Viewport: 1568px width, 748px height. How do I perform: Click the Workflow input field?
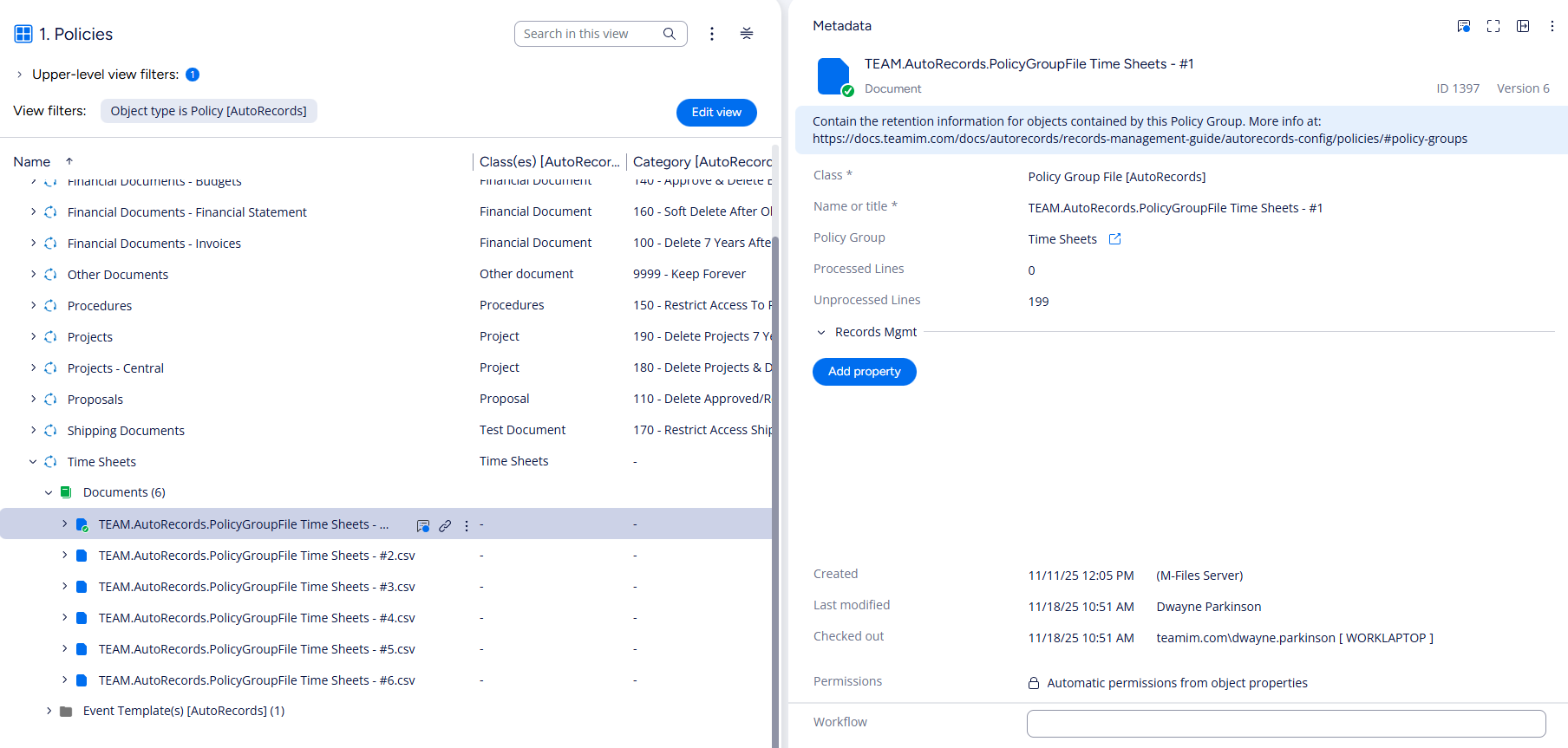point(1285,723)
